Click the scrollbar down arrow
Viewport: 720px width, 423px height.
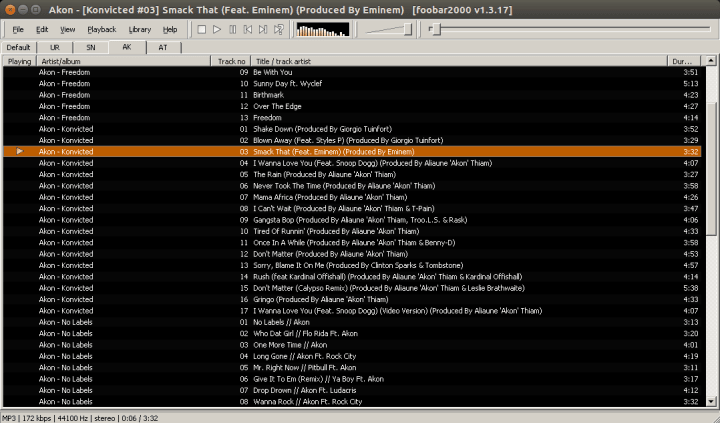(711, 401)
